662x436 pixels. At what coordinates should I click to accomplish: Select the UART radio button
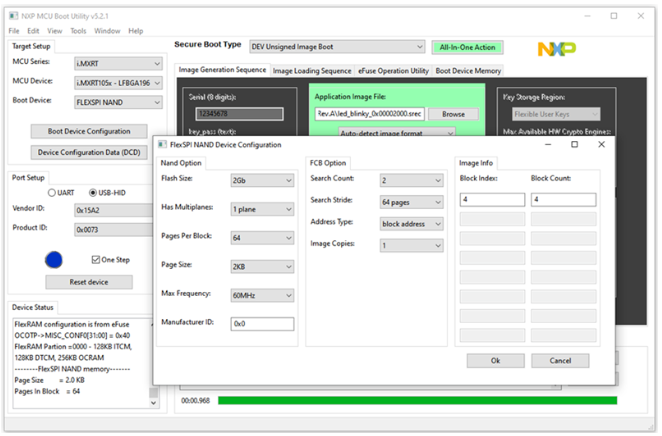pyautogui.click(x=52, y=193)
